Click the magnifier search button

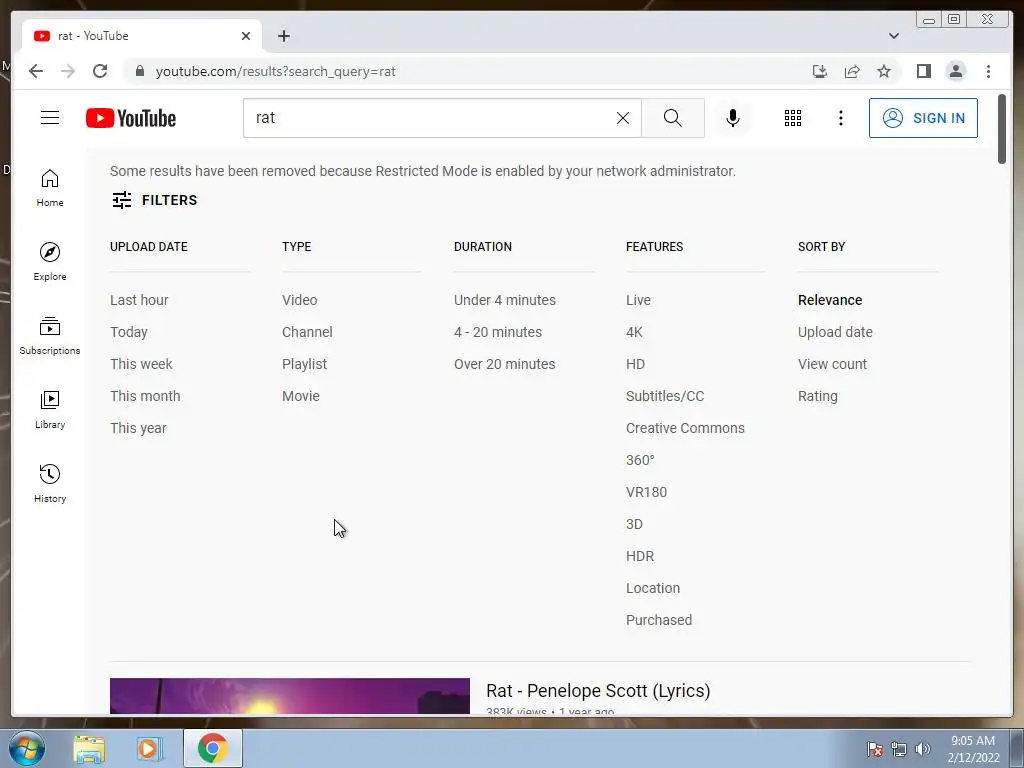pos(673,118)
